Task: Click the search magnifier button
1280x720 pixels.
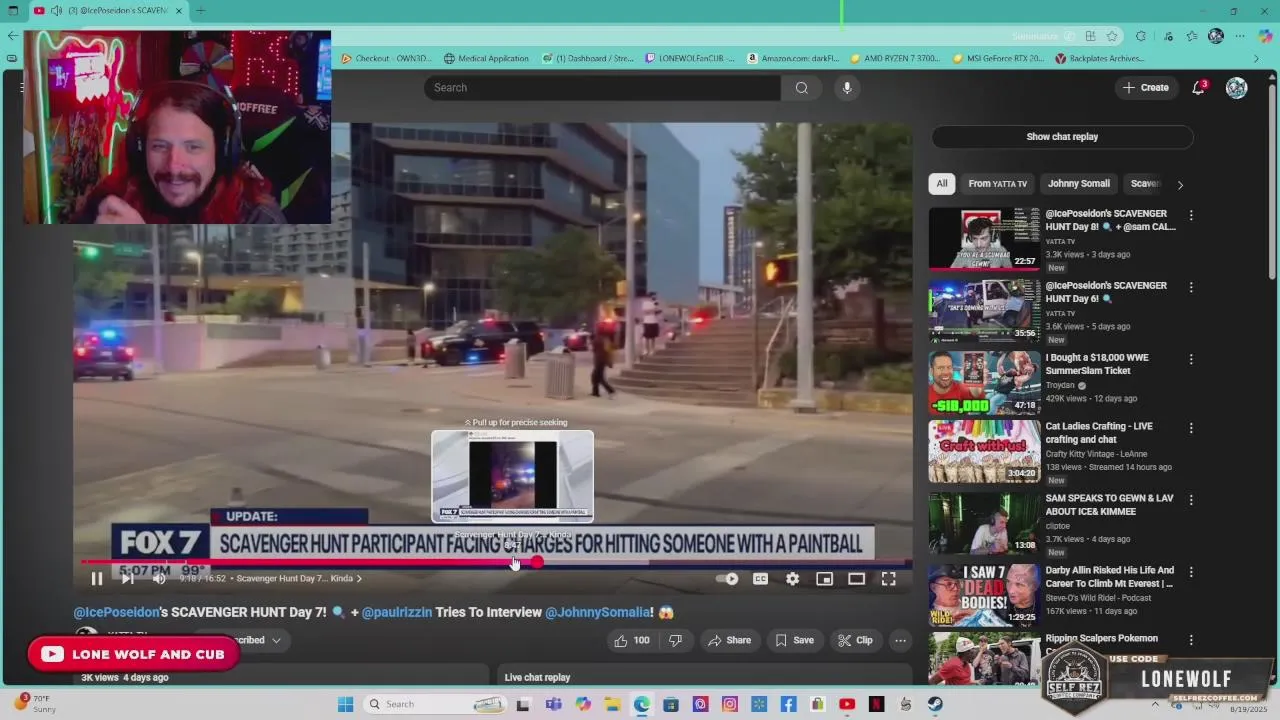Action: coord(801,88)
